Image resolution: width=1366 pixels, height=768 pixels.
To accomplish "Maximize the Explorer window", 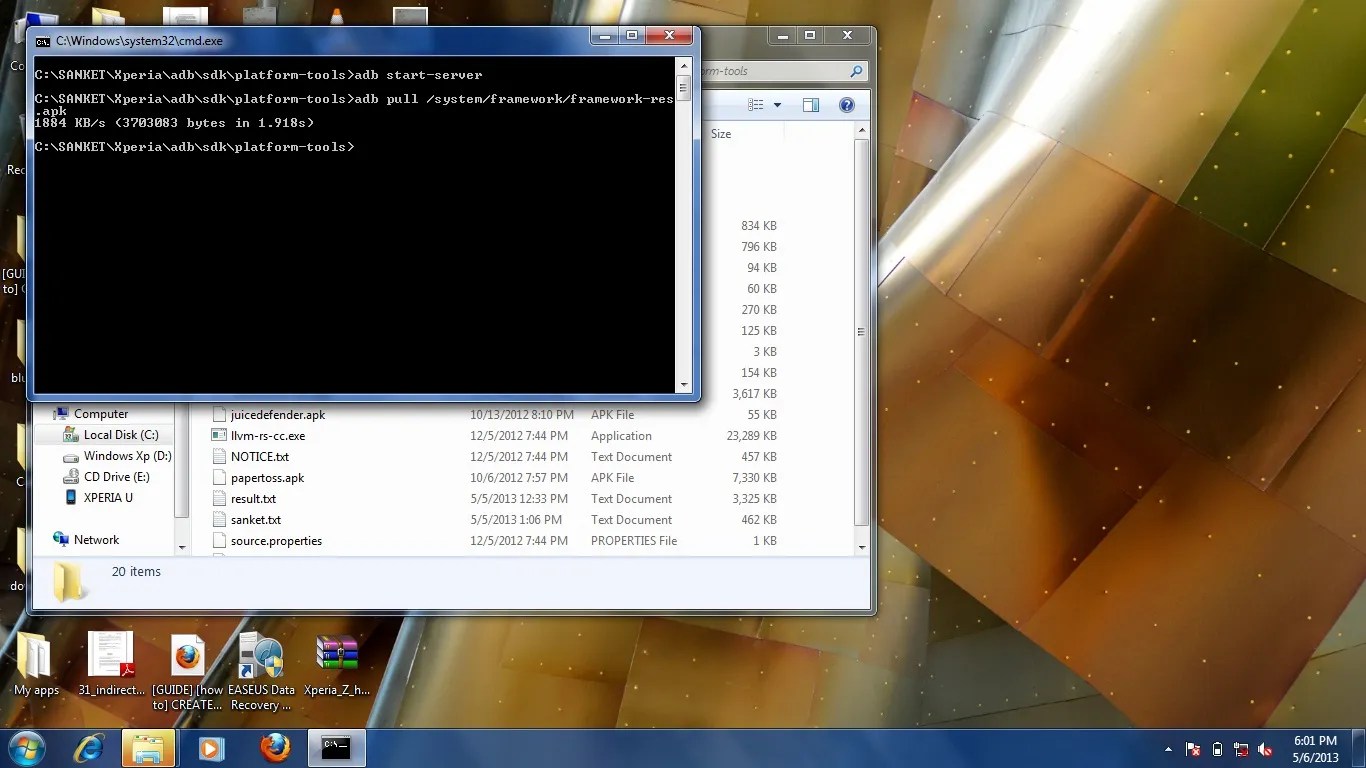I will tap(810, 35).
